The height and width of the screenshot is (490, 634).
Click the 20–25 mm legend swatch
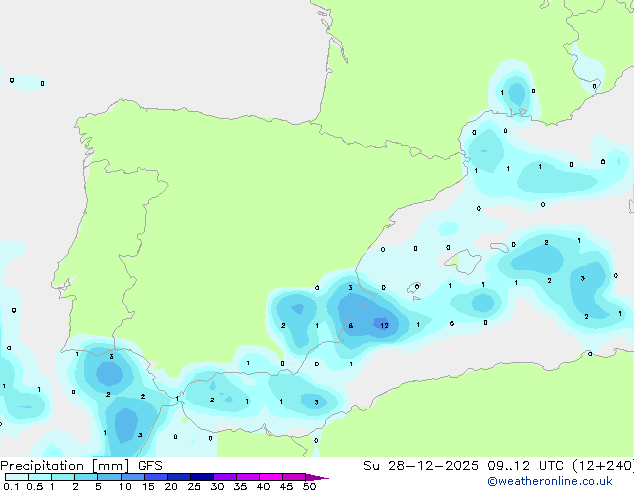tap(178, 477)
